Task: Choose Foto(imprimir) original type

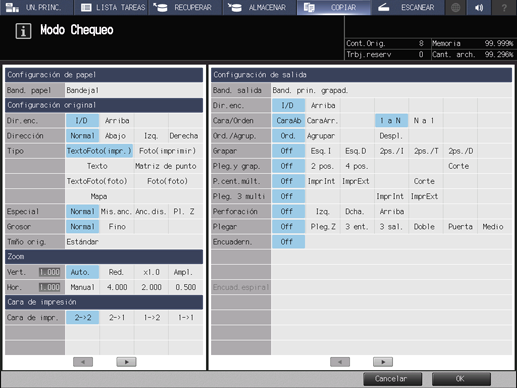Action: pyautogui.click(x=168, y=151)
